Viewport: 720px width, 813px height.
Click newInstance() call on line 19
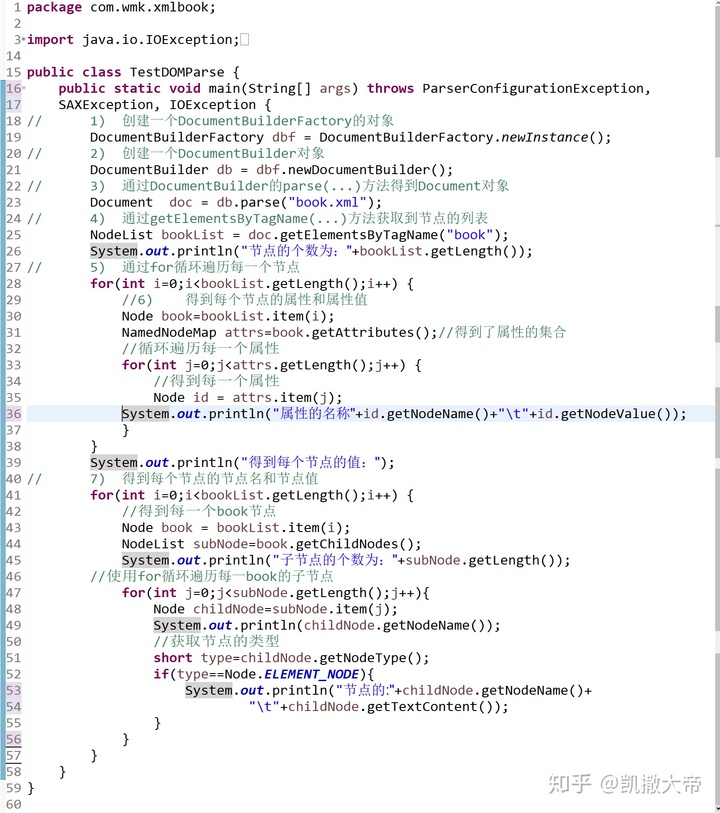(552, 137)
